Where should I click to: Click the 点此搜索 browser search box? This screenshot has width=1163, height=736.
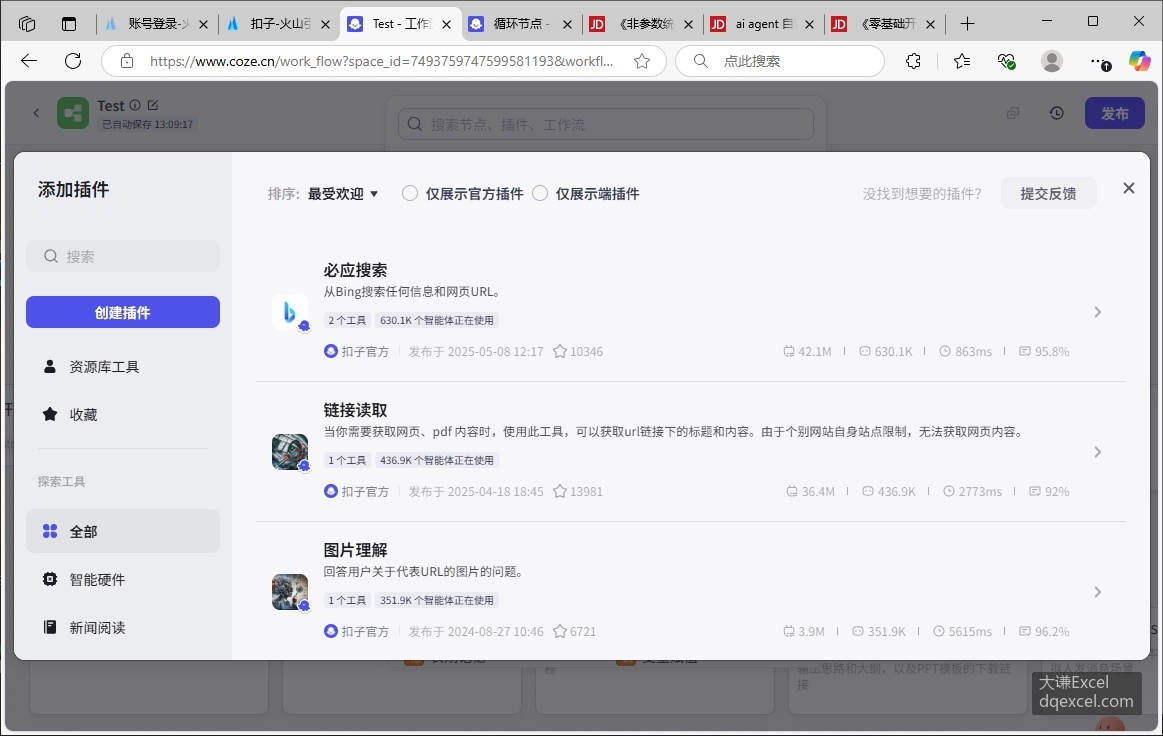pos(780,61)
